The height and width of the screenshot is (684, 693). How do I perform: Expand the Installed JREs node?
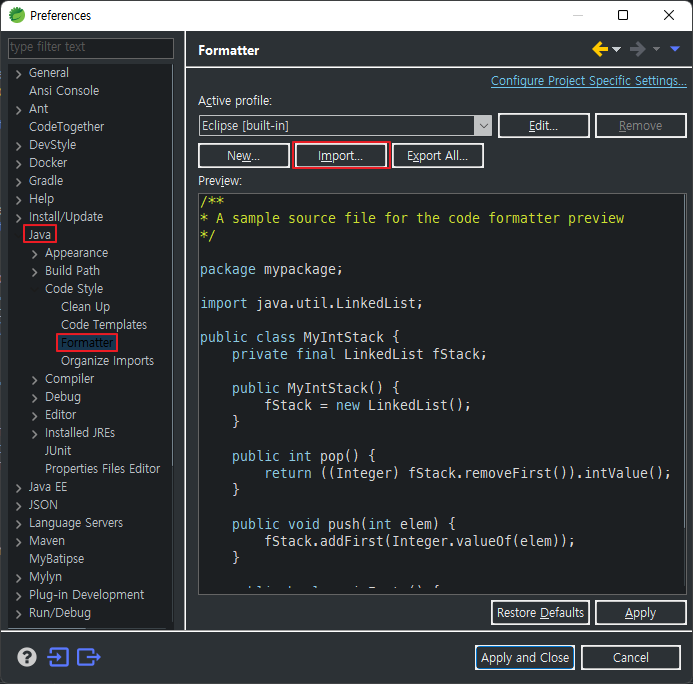pyautogui.click(x=34, y=434)
